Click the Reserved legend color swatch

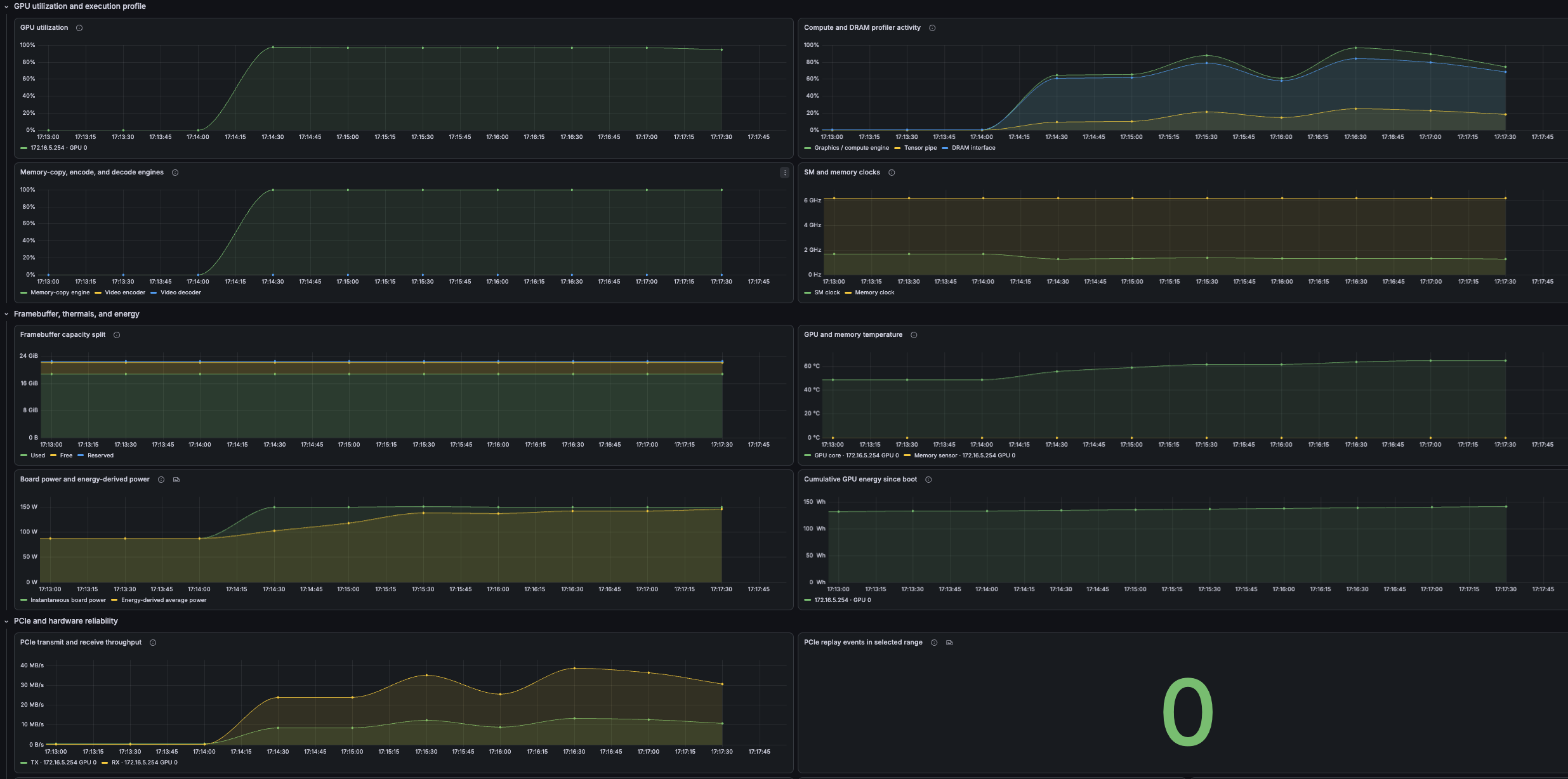click(81, 455)
